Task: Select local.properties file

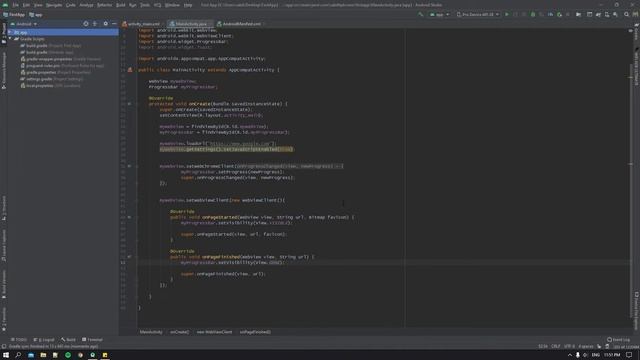Action: pos(51,86)
